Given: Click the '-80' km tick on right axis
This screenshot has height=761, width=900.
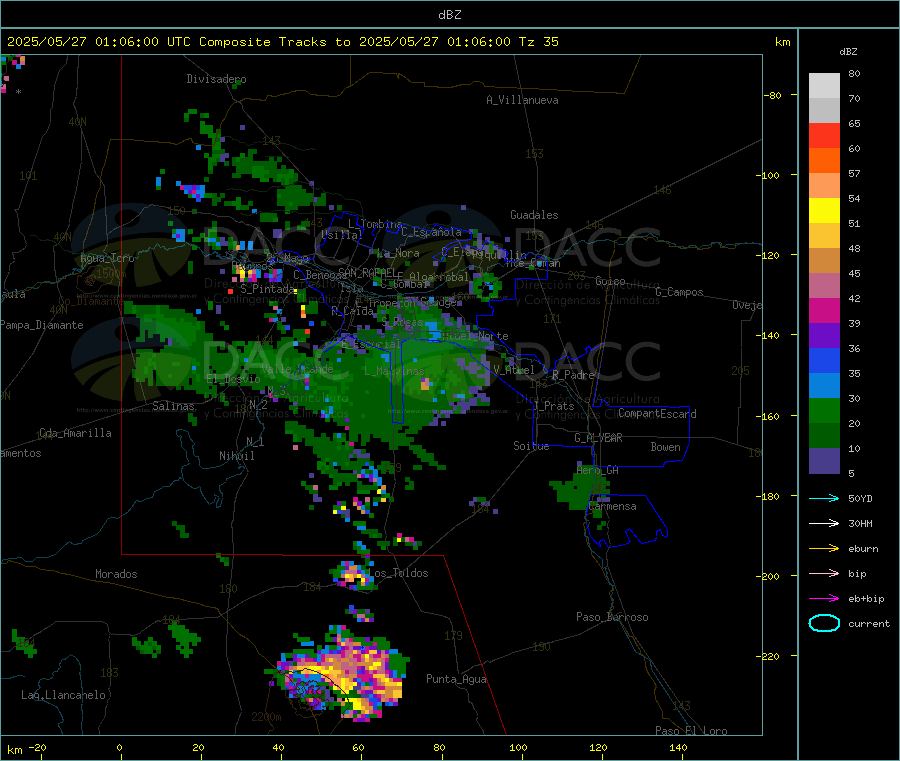Looking at the screenshot, I should click(772, 95).
